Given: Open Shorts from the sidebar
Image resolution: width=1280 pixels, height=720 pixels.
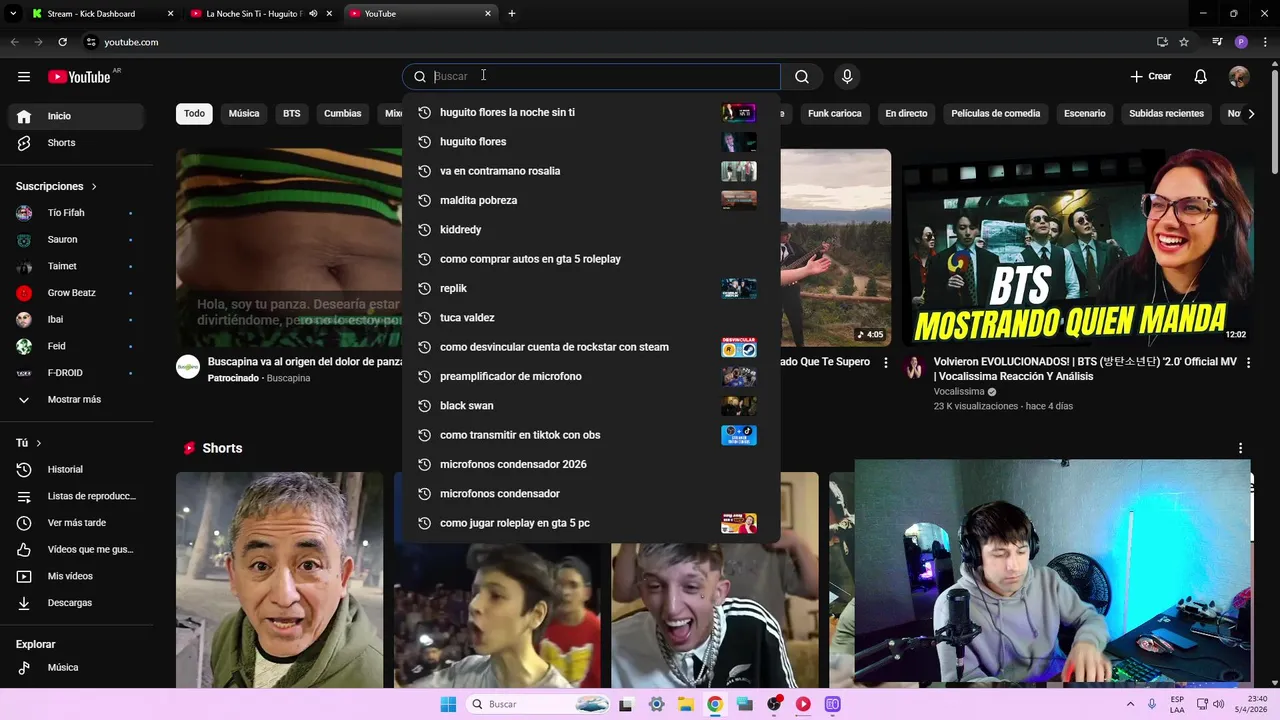Looking at the screenshot, I should coord(76,143).
